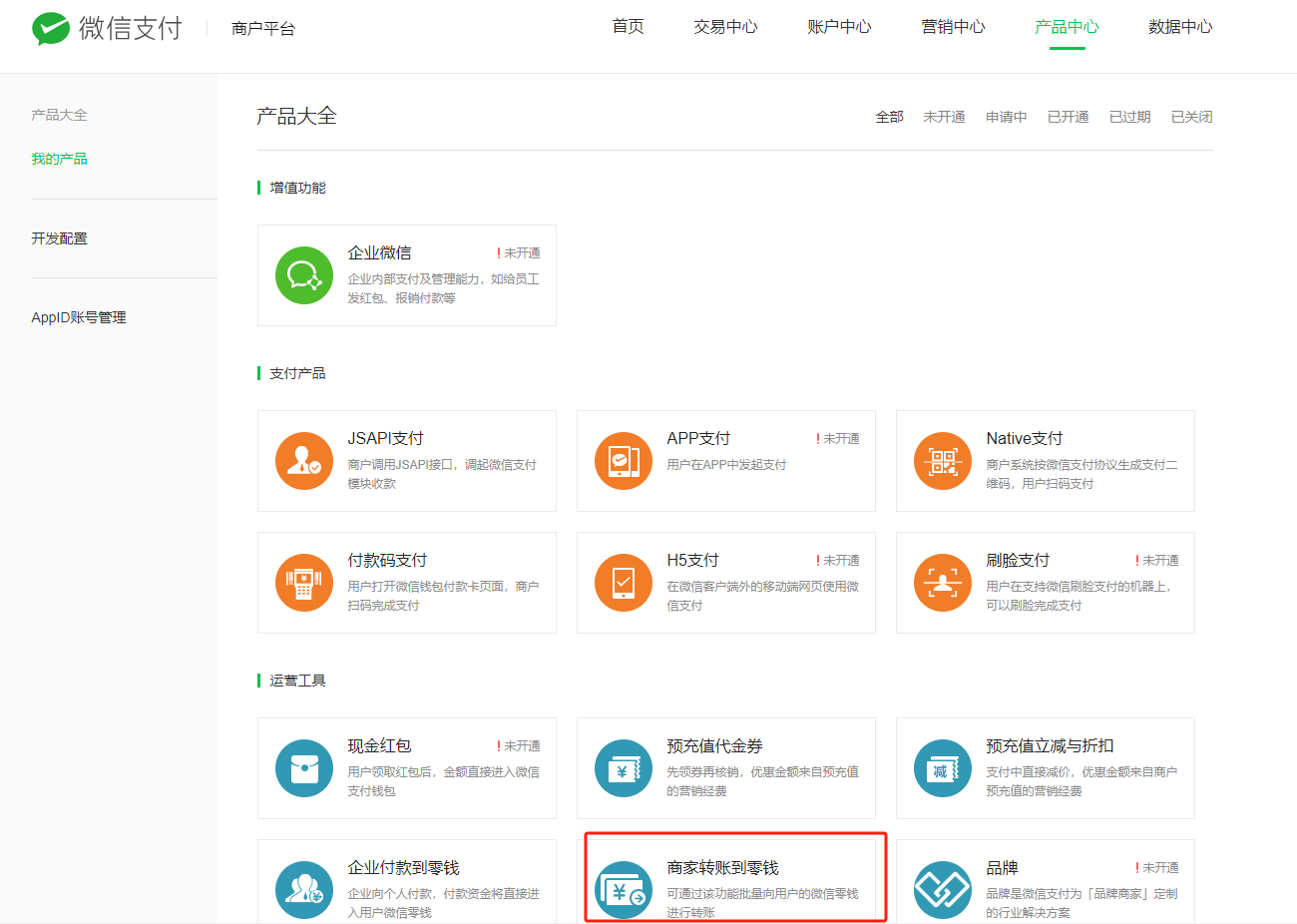This screenshot has width=1297, height=924.
Task: Go to 账户中心
Action: click(839, 27)
